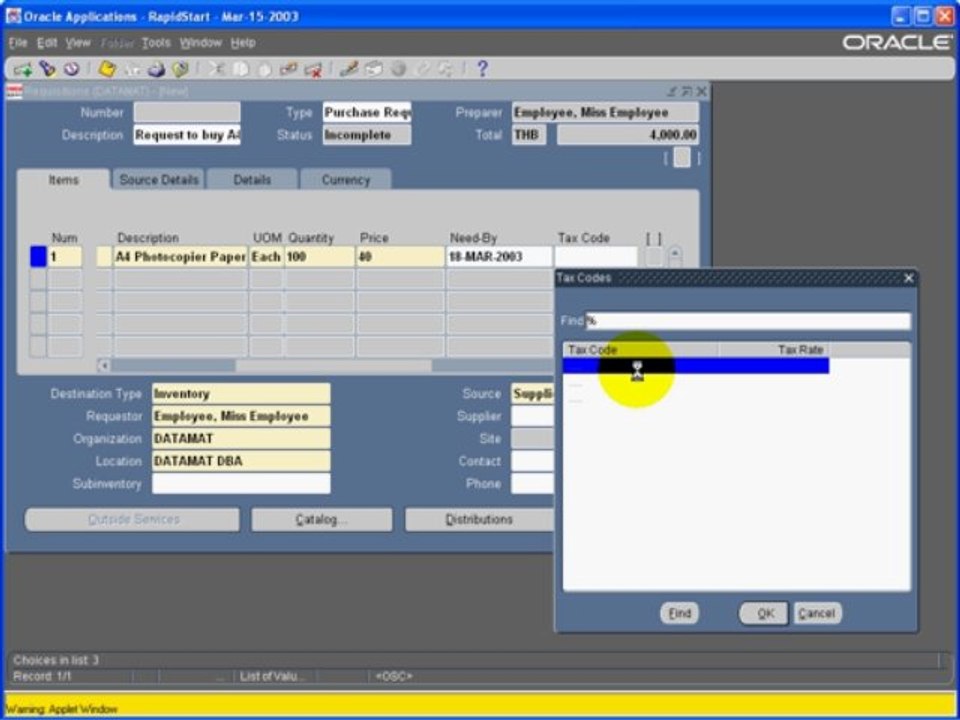
Task: Click the Save toolbar icon
Action: [x=107, y=69]
